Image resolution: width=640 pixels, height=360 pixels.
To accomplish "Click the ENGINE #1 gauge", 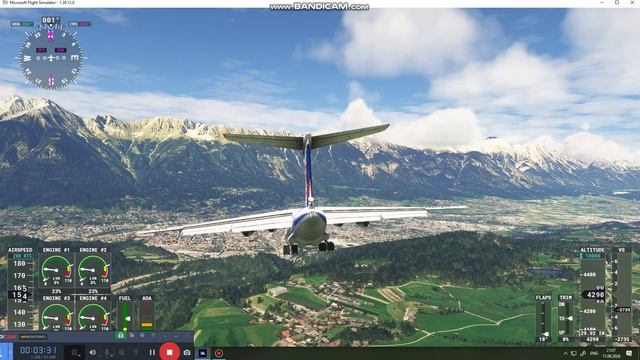I will pyautogui.click(x=56, y=271).
